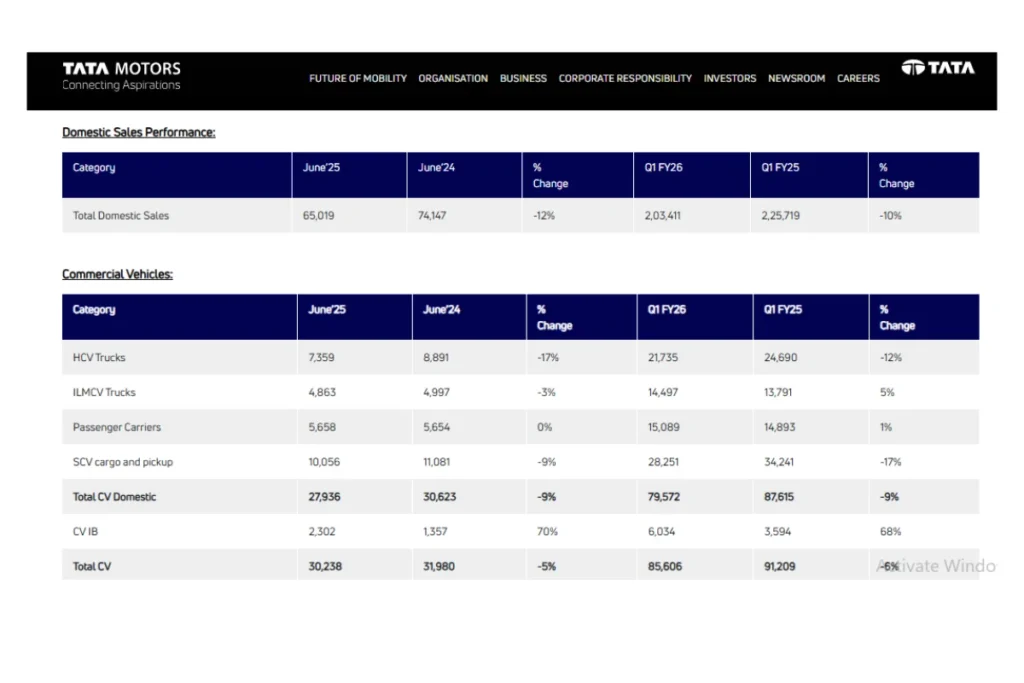Select Business in the navigation bar

523,78
